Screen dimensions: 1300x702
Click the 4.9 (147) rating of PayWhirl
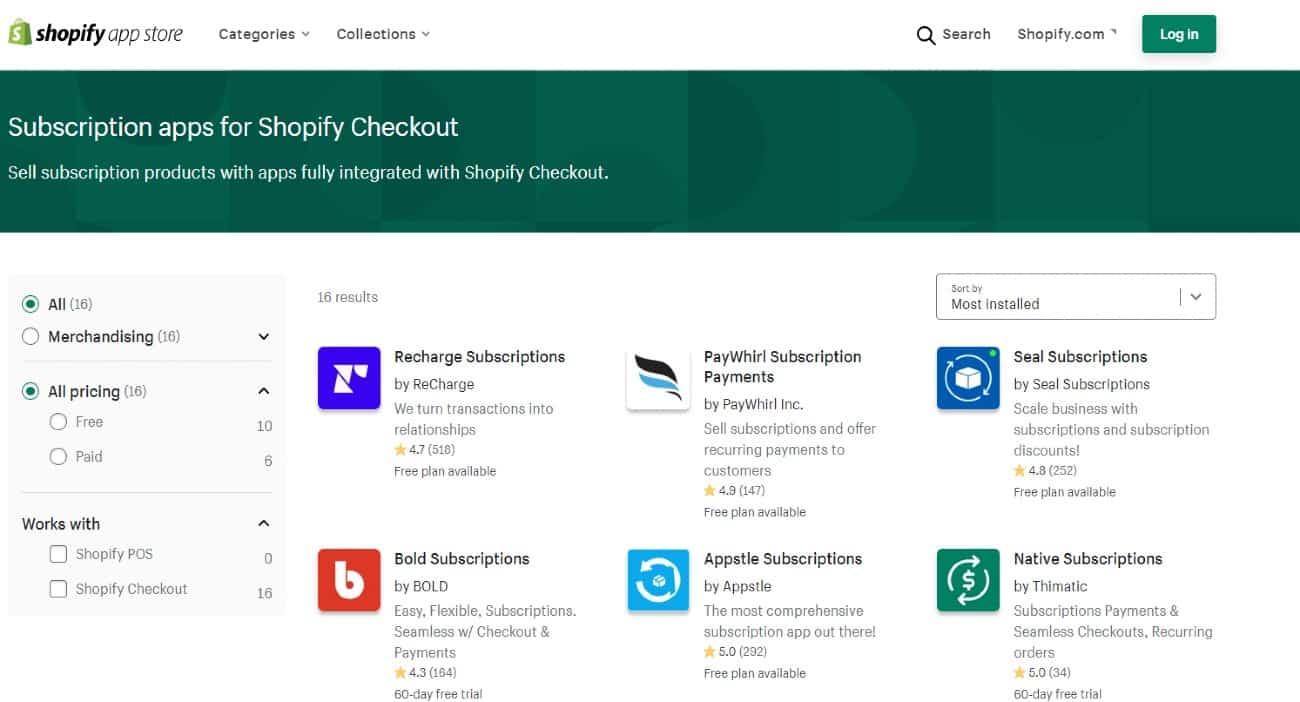(734, 491)
